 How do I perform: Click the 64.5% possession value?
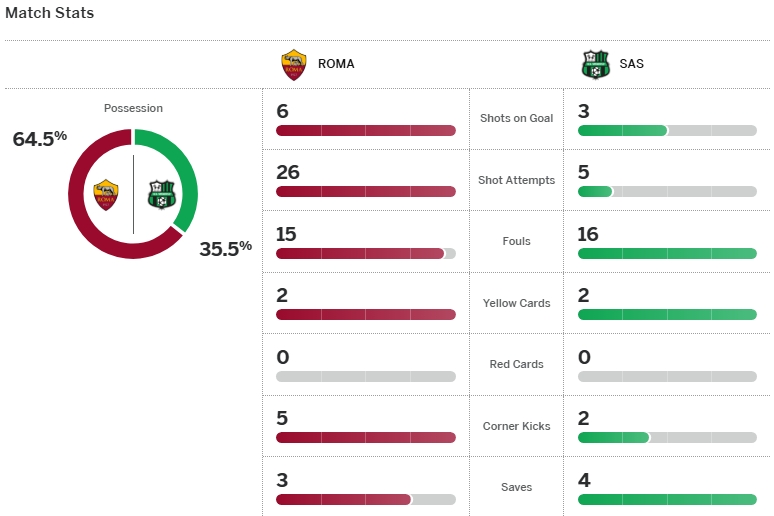click(40, 139)
